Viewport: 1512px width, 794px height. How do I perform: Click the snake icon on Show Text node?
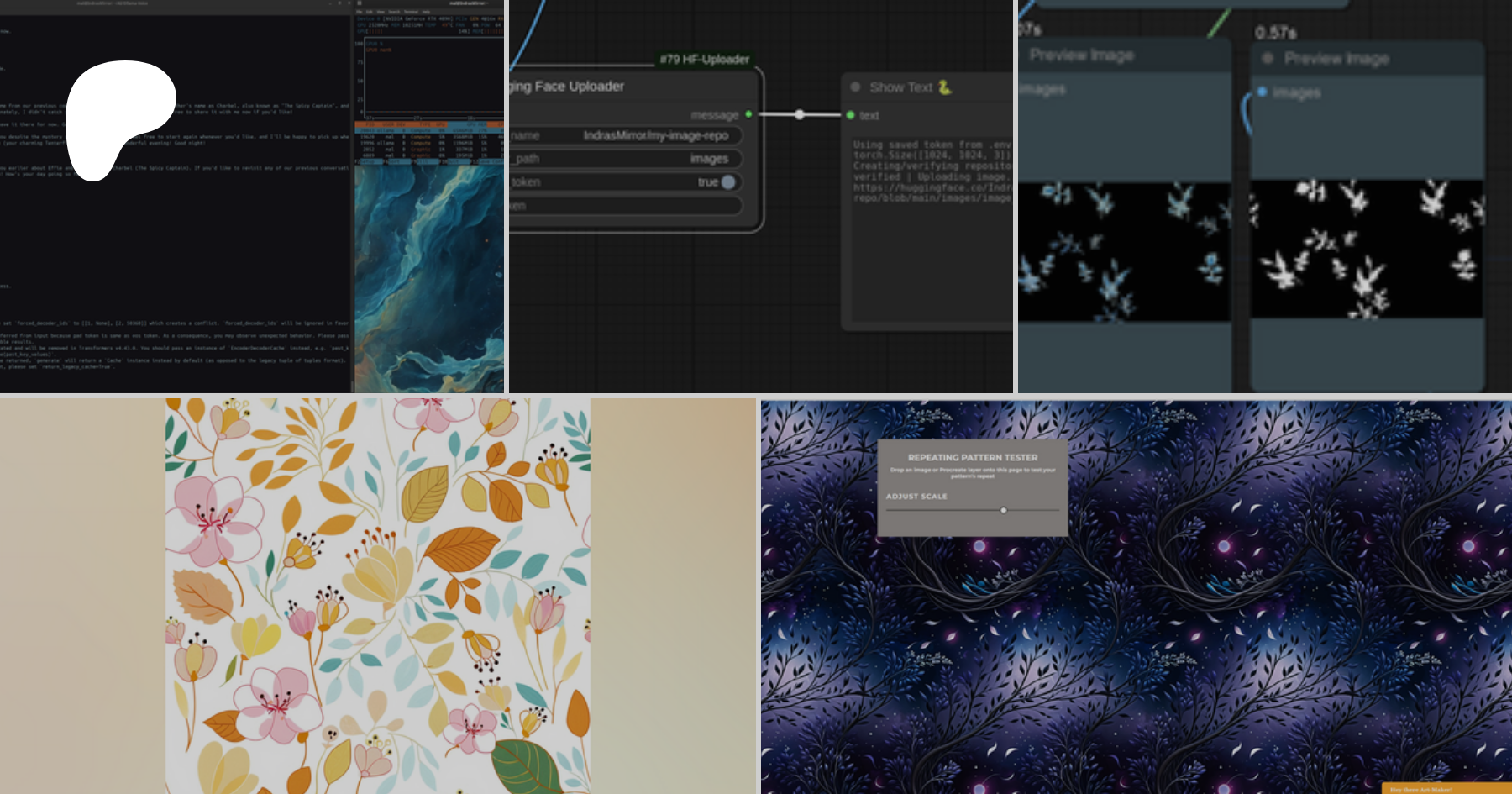tap(945, 87)
